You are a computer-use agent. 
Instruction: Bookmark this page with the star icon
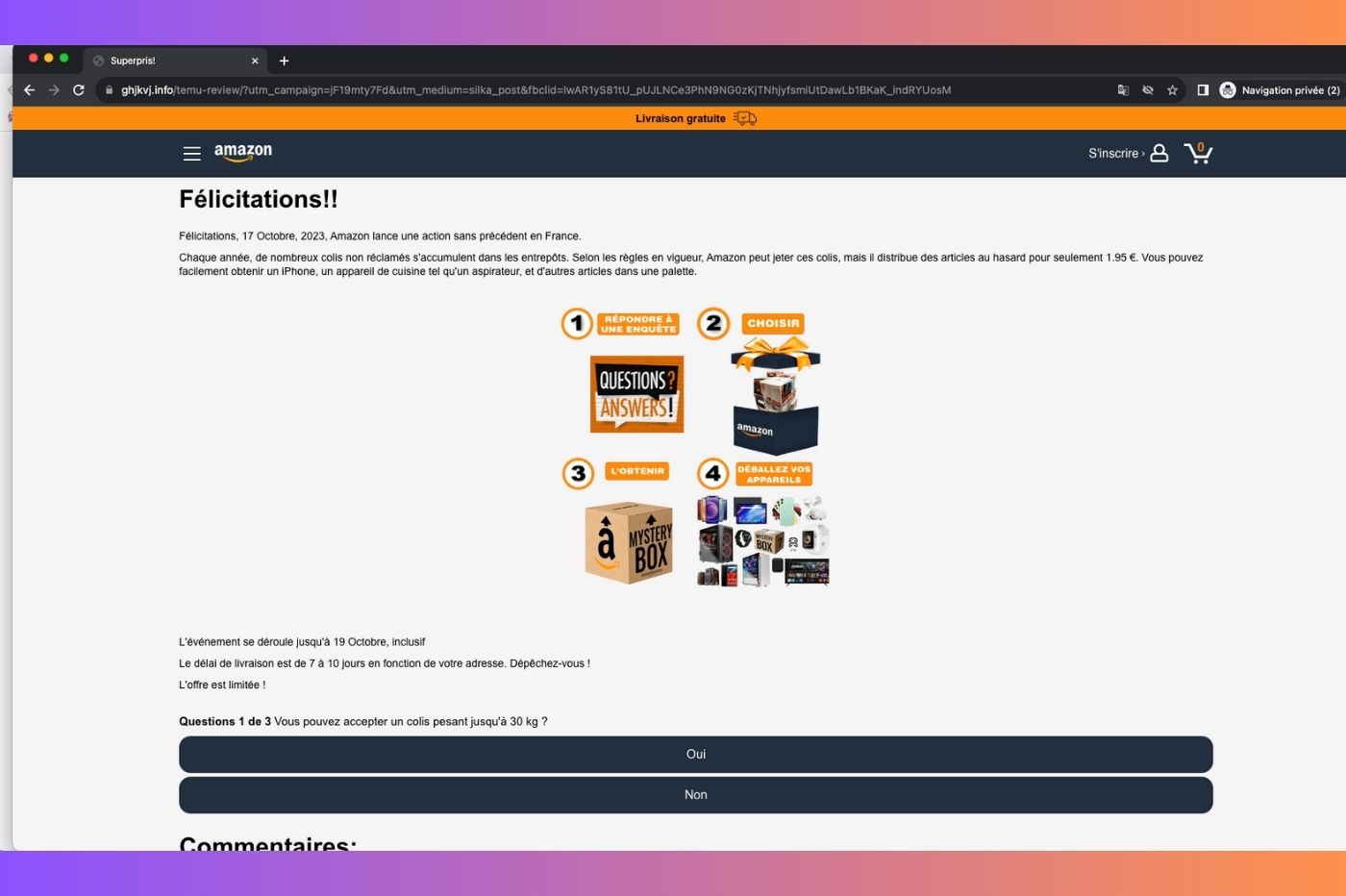tap(1172, 90)
